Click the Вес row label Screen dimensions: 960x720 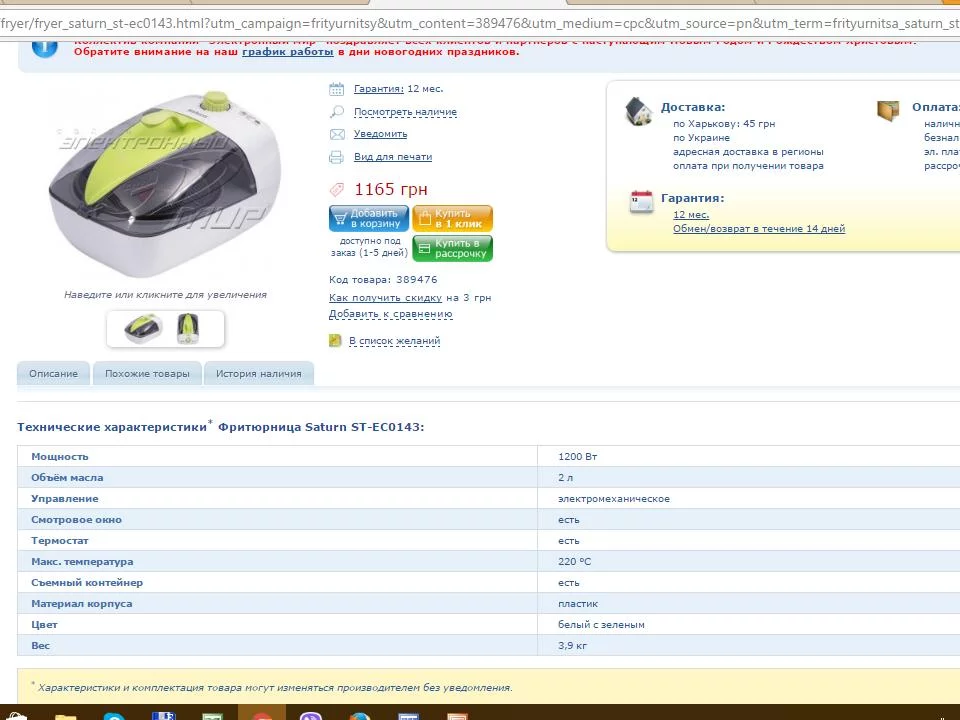pos(40,646)
